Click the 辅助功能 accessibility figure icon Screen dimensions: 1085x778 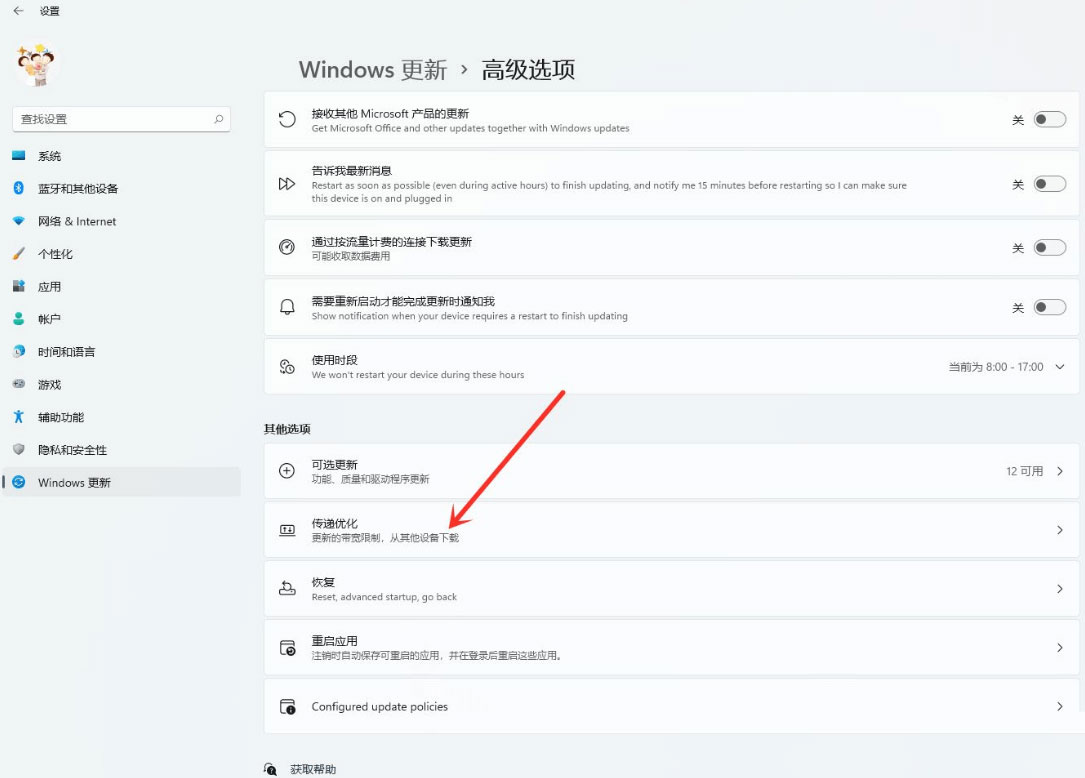[19, 416]
